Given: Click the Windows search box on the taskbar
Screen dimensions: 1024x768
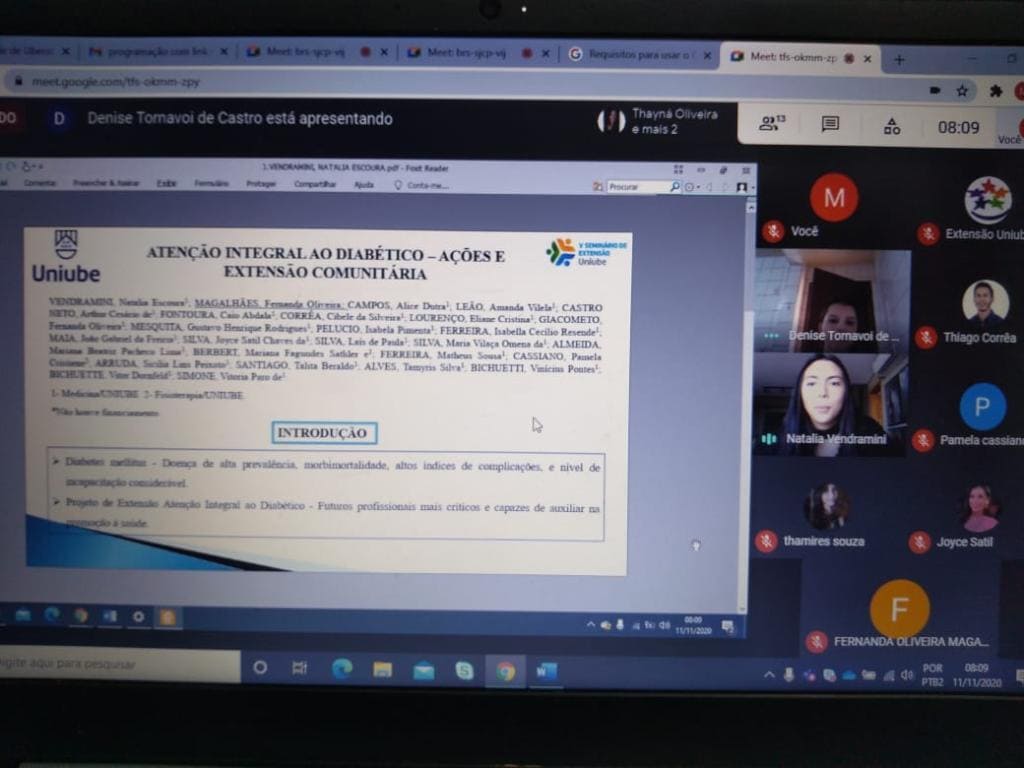Looking at the screenshot, I should (x=120, y=664).
